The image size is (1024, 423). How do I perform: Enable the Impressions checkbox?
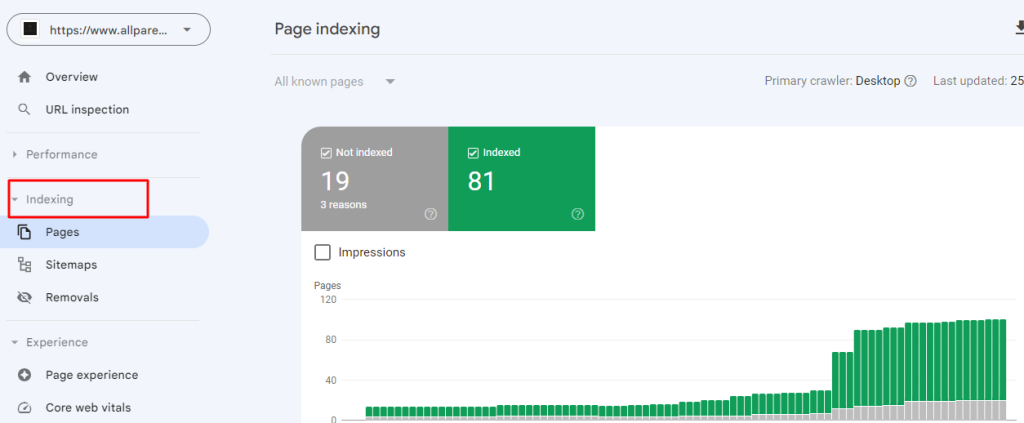pos(322,253)
